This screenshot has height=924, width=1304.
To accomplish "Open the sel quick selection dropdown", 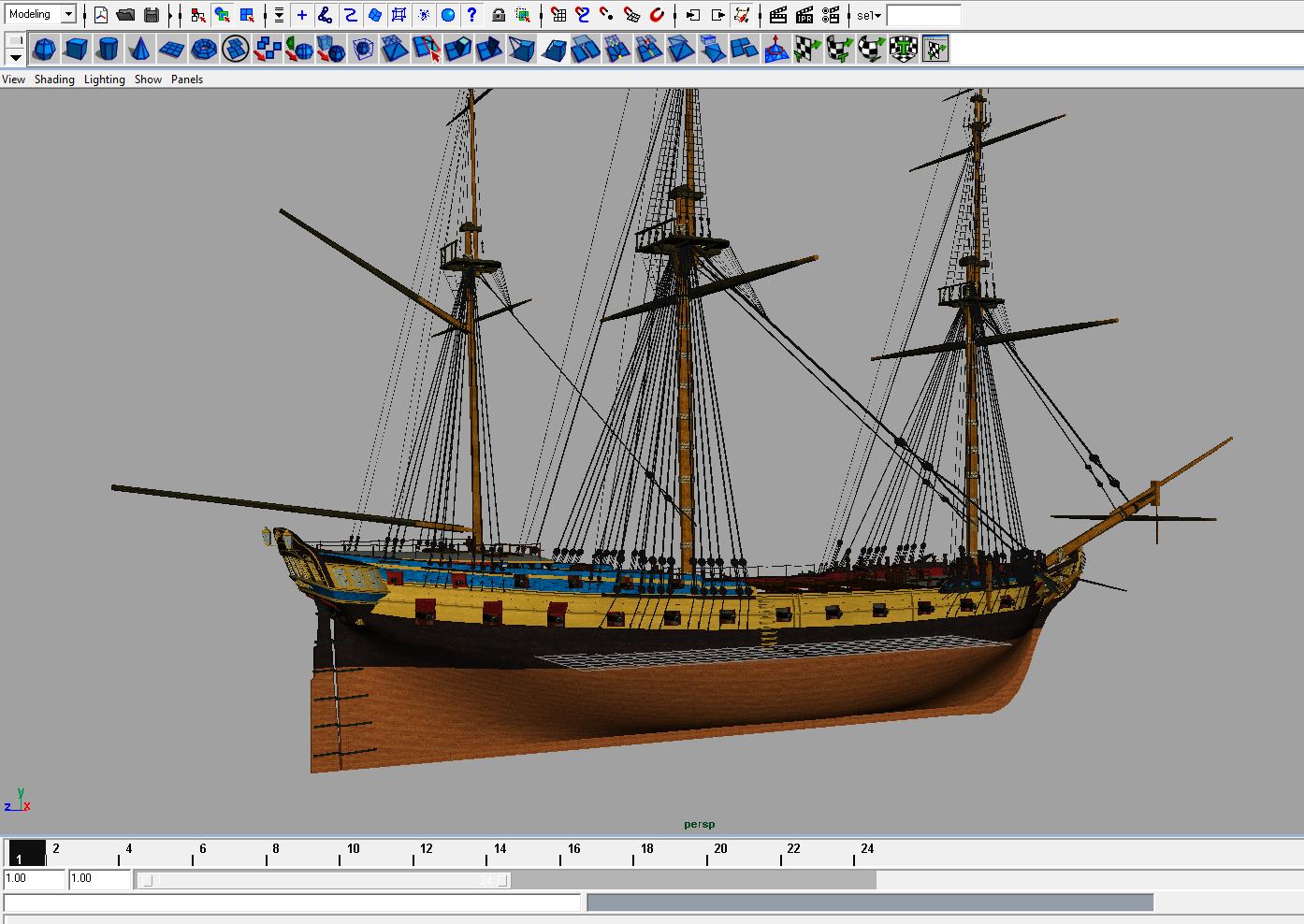I will 869,16.
